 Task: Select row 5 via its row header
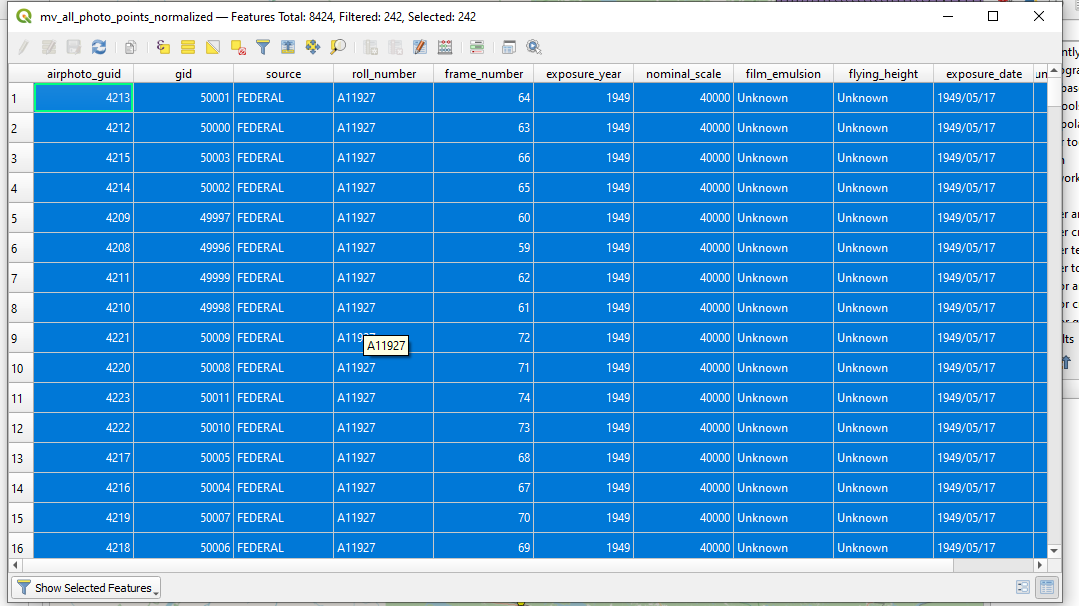click(21, 218)
